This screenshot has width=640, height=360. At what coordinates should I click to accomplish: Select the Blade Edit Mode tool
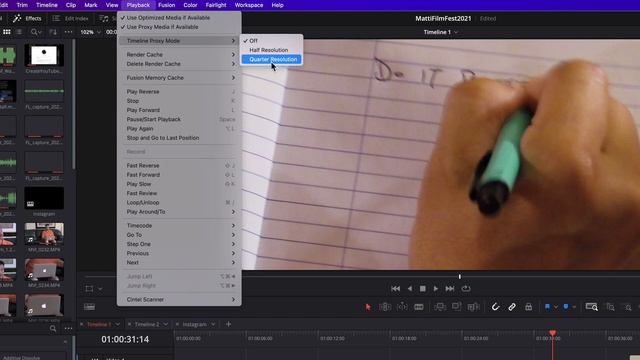click(x=419, y=307)
